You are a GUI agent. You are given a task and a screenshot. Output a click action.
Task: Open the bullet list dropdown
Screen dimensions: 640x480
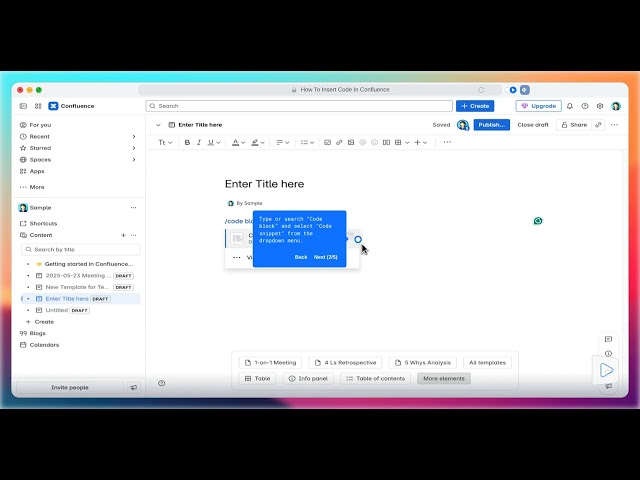(x=307, y=142)
